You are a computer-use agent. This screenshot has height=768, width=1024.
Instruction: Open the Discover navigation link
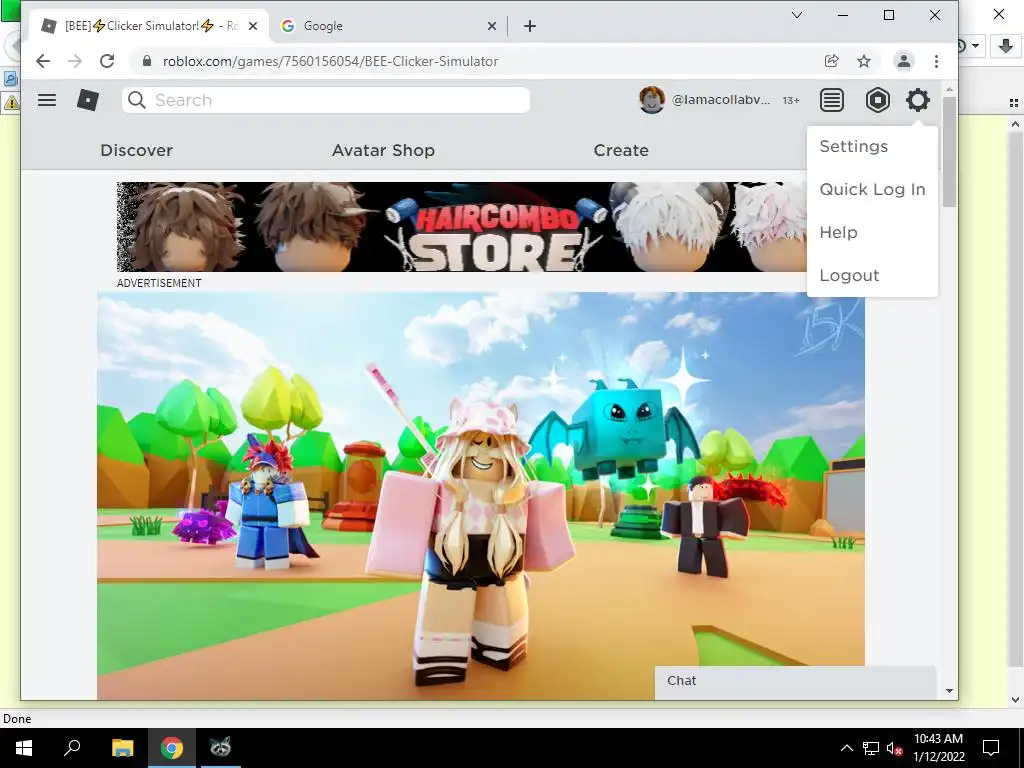(136, 150)
